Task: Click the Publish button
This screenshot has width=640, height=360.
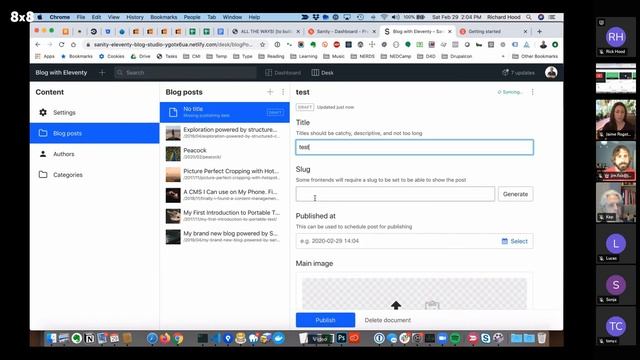Action: click(325, 320)
